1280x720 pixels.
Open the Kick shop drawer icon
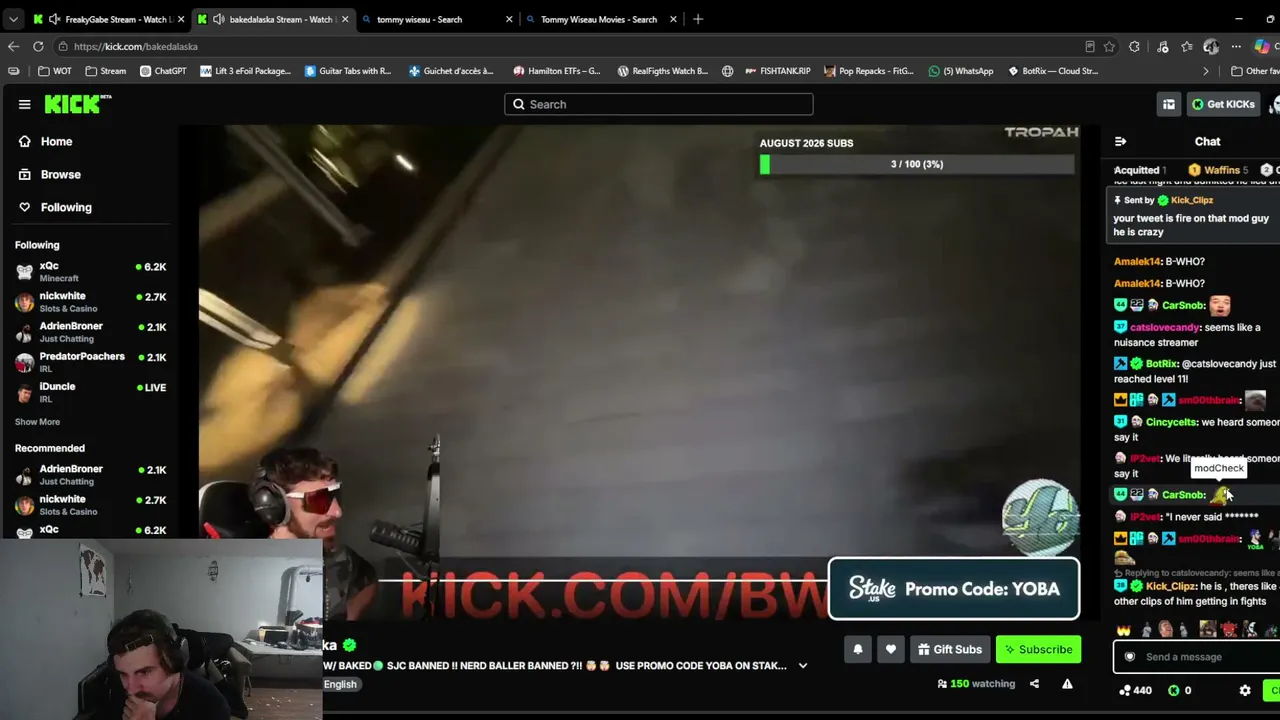pyautogui.click(x=1169, y=104)
